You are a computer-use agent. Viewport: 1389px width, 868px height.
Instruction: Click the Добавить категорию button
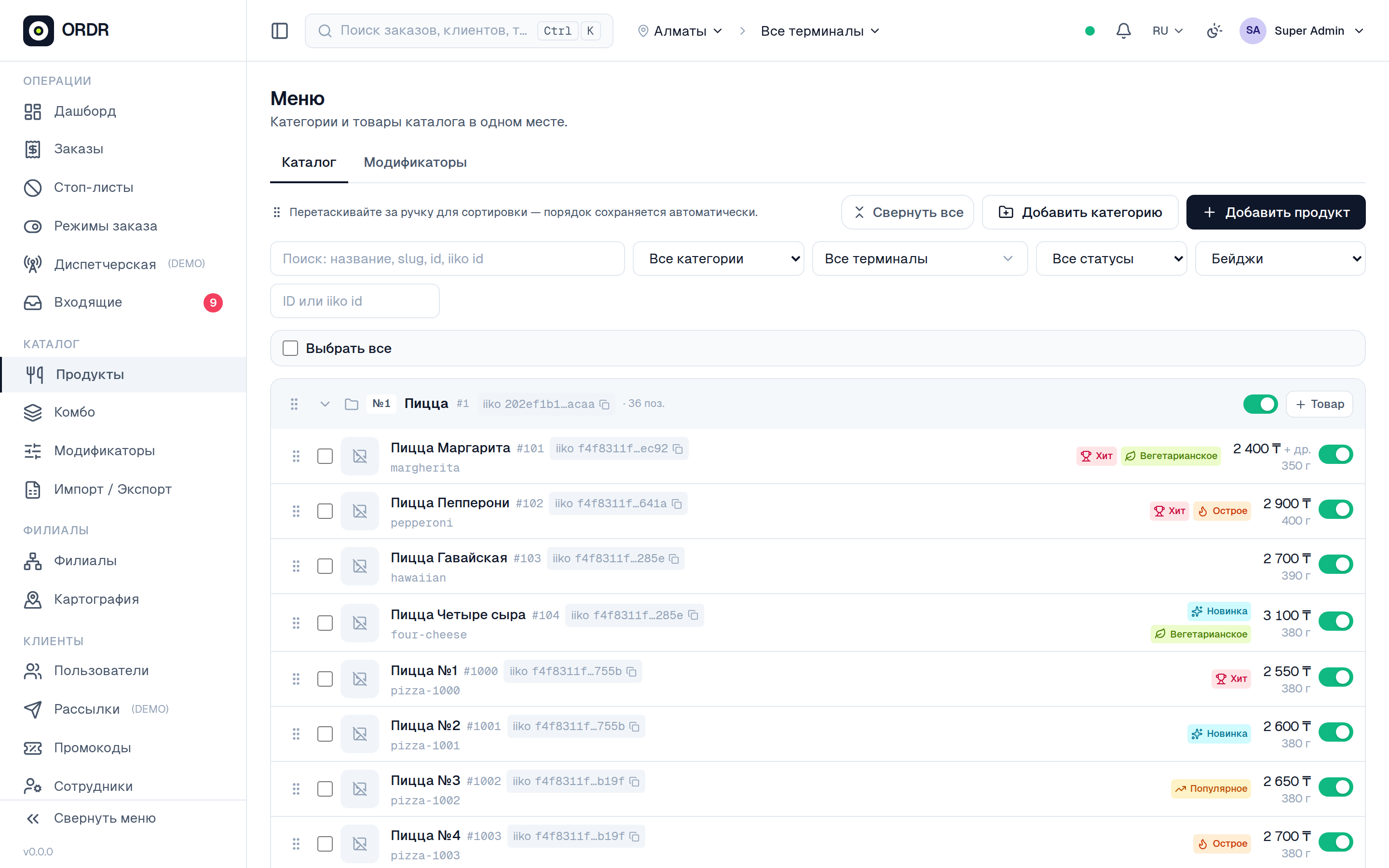(1080, 212)
